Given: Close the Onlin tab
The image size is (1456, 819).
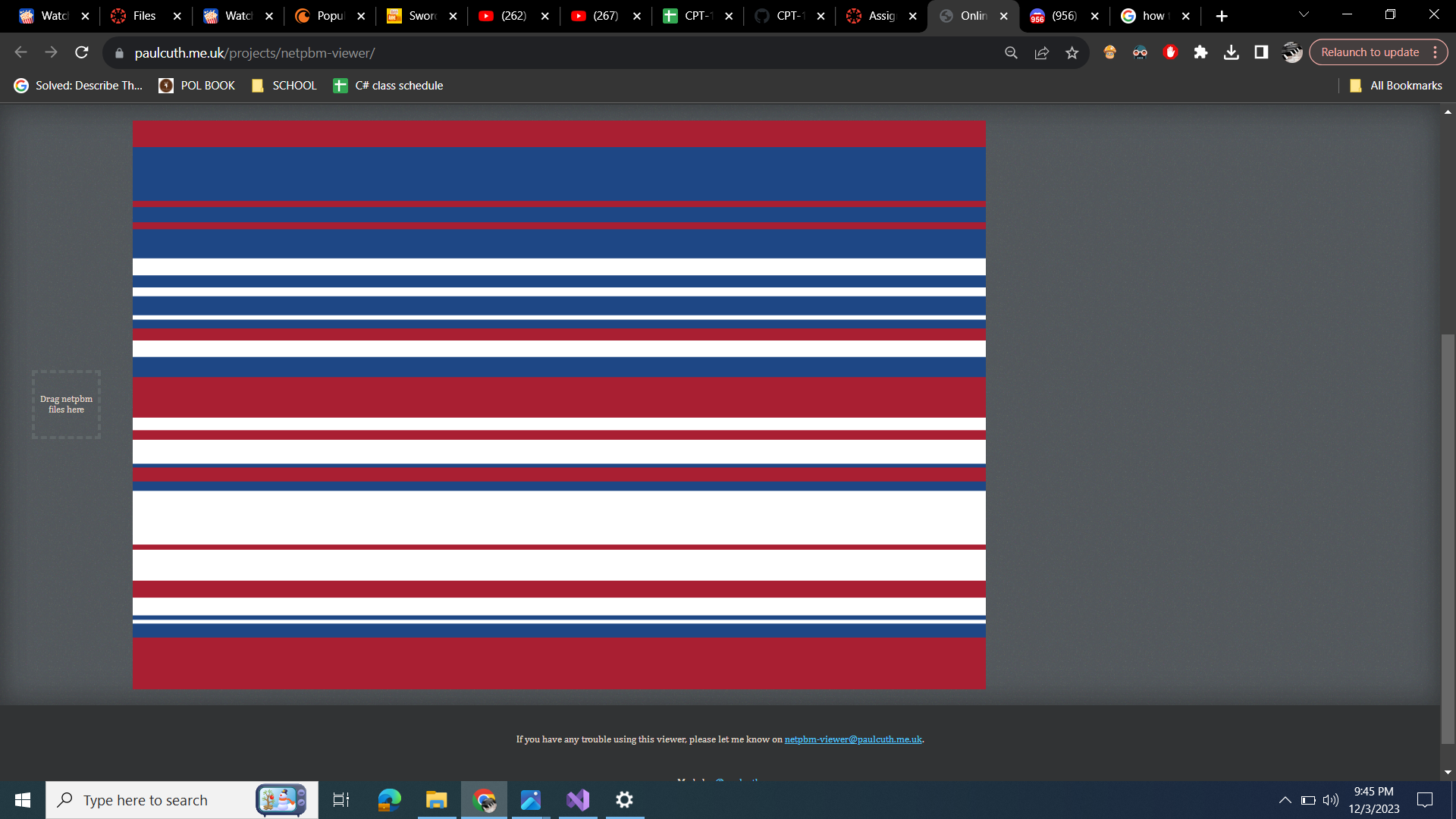Looking at the screenshot, I should coord(1004,16).
